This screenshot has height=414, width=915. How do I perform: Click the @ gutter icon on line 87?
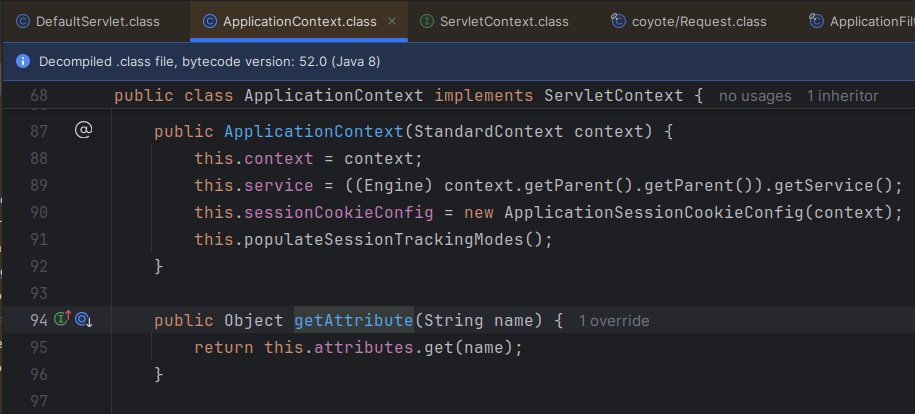[84, 131]
